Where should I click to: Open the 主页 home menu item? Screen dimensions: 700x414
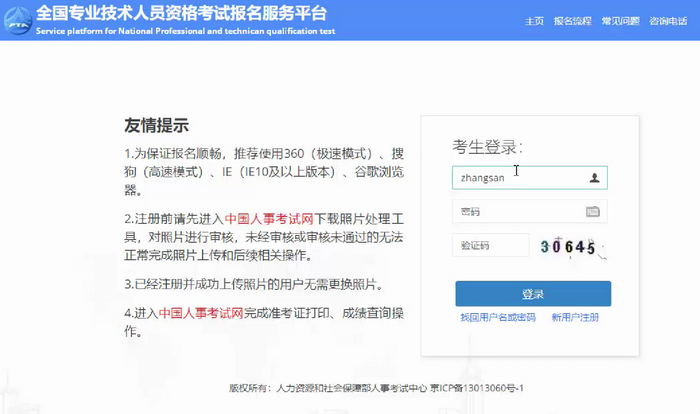coord(535,21)
